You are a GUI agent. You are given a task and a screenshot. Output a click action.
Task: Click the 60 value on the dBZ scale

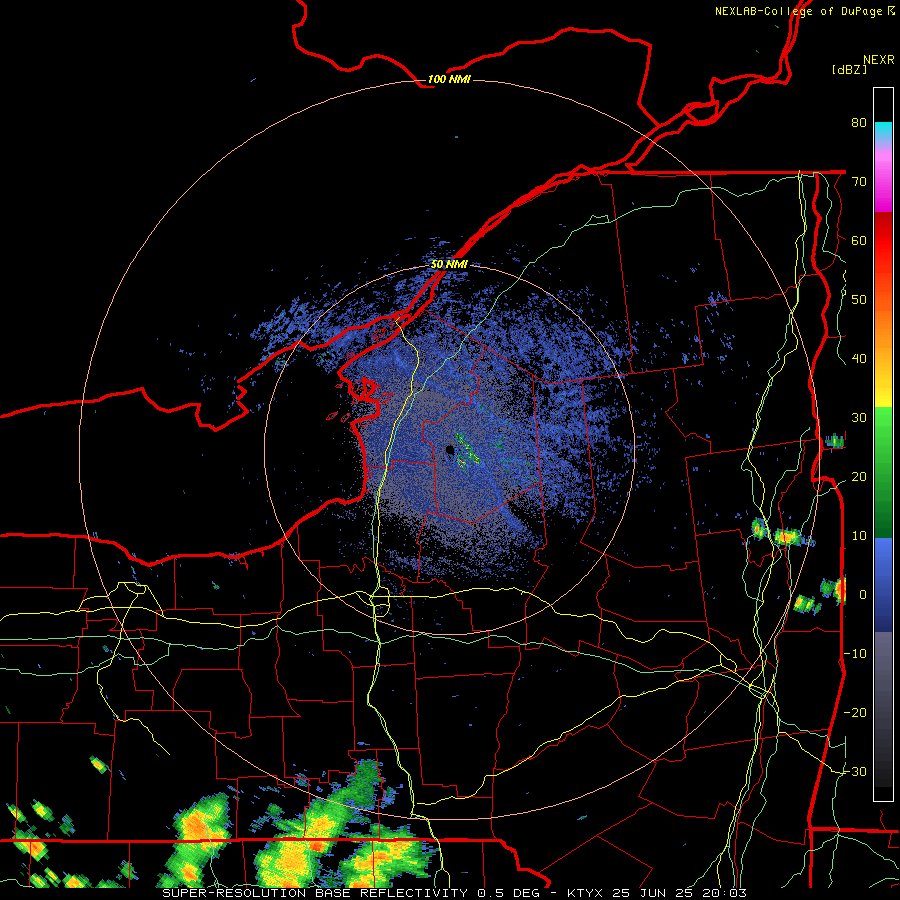(859, 240)
